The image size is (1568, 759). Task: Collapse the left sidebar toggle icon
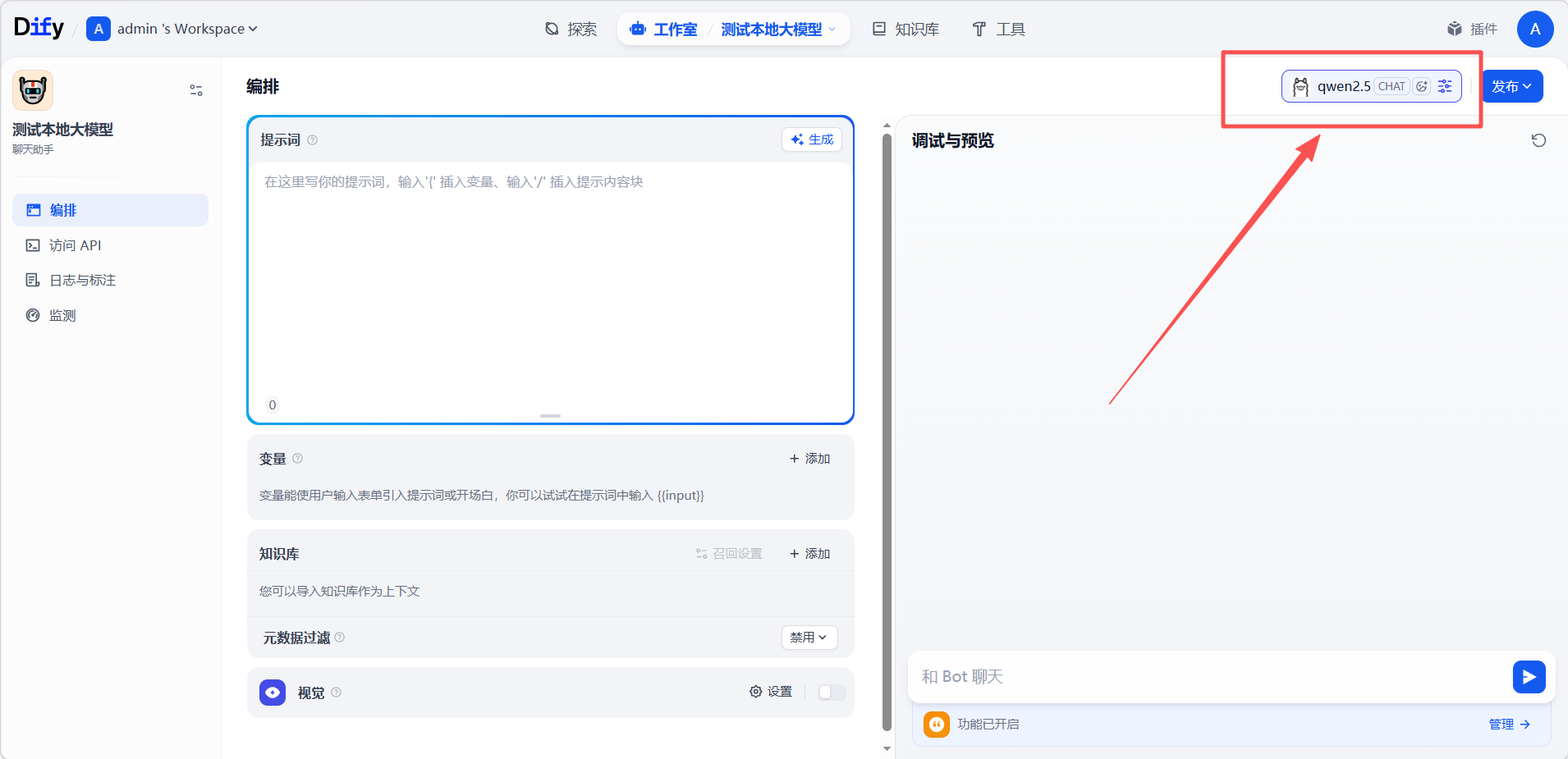196,90
